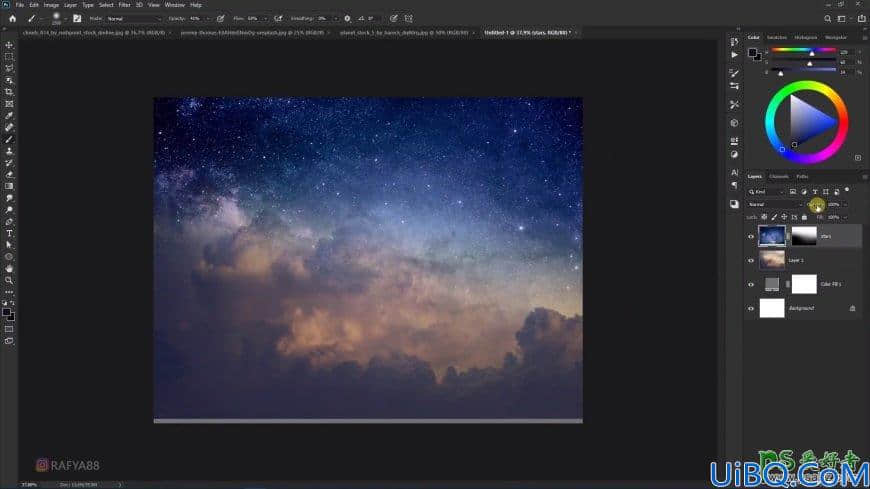Select the Pen tool
870x489 pixels.
tap(9, 221)
